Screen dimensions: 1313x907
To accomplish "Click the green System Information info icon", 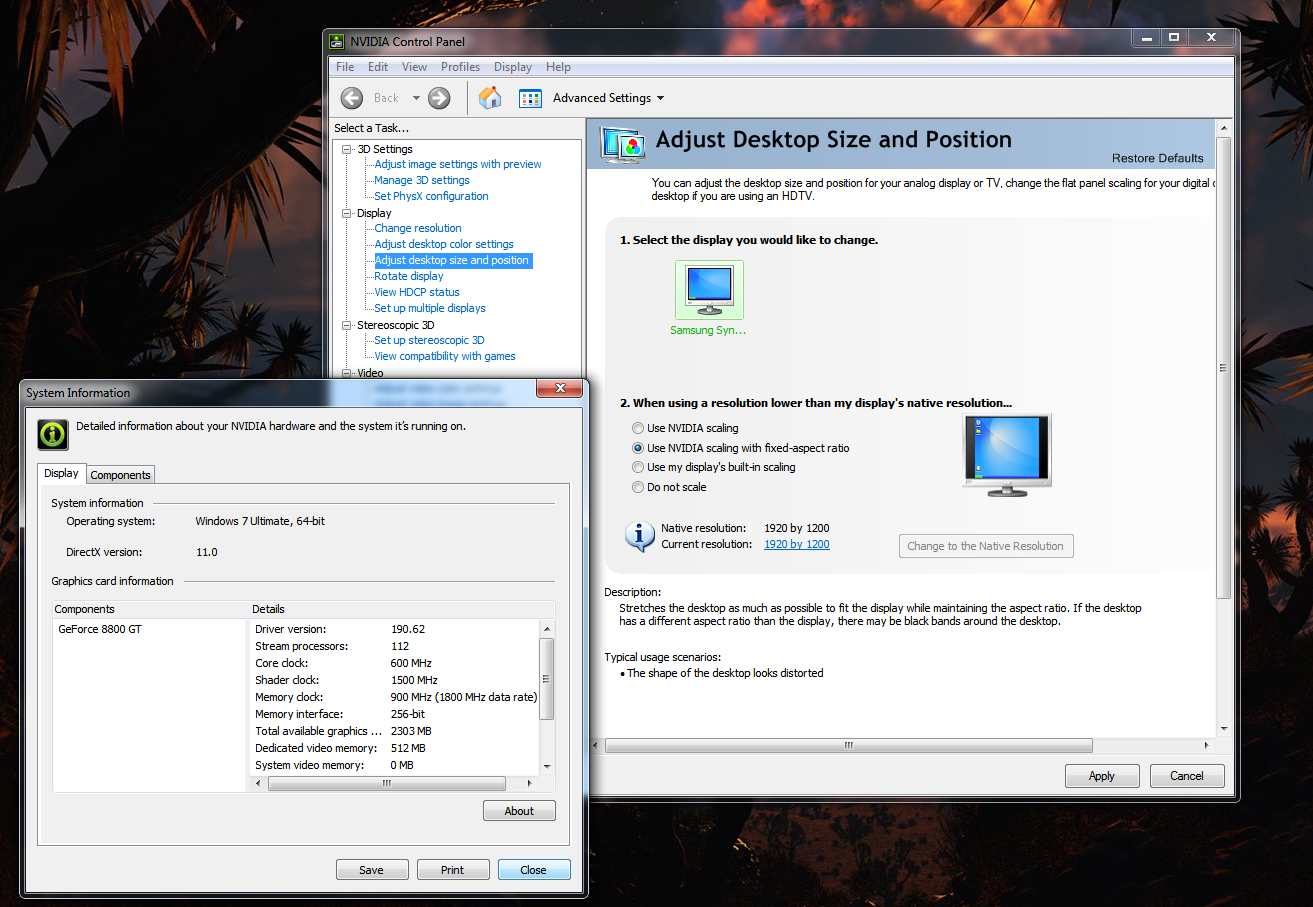I will (53, 434).
